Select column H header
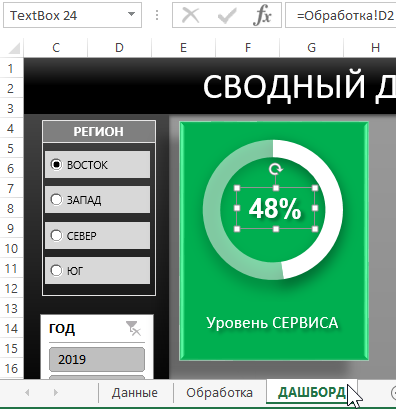Screen dimensions: 396x409 coord(370,48)
